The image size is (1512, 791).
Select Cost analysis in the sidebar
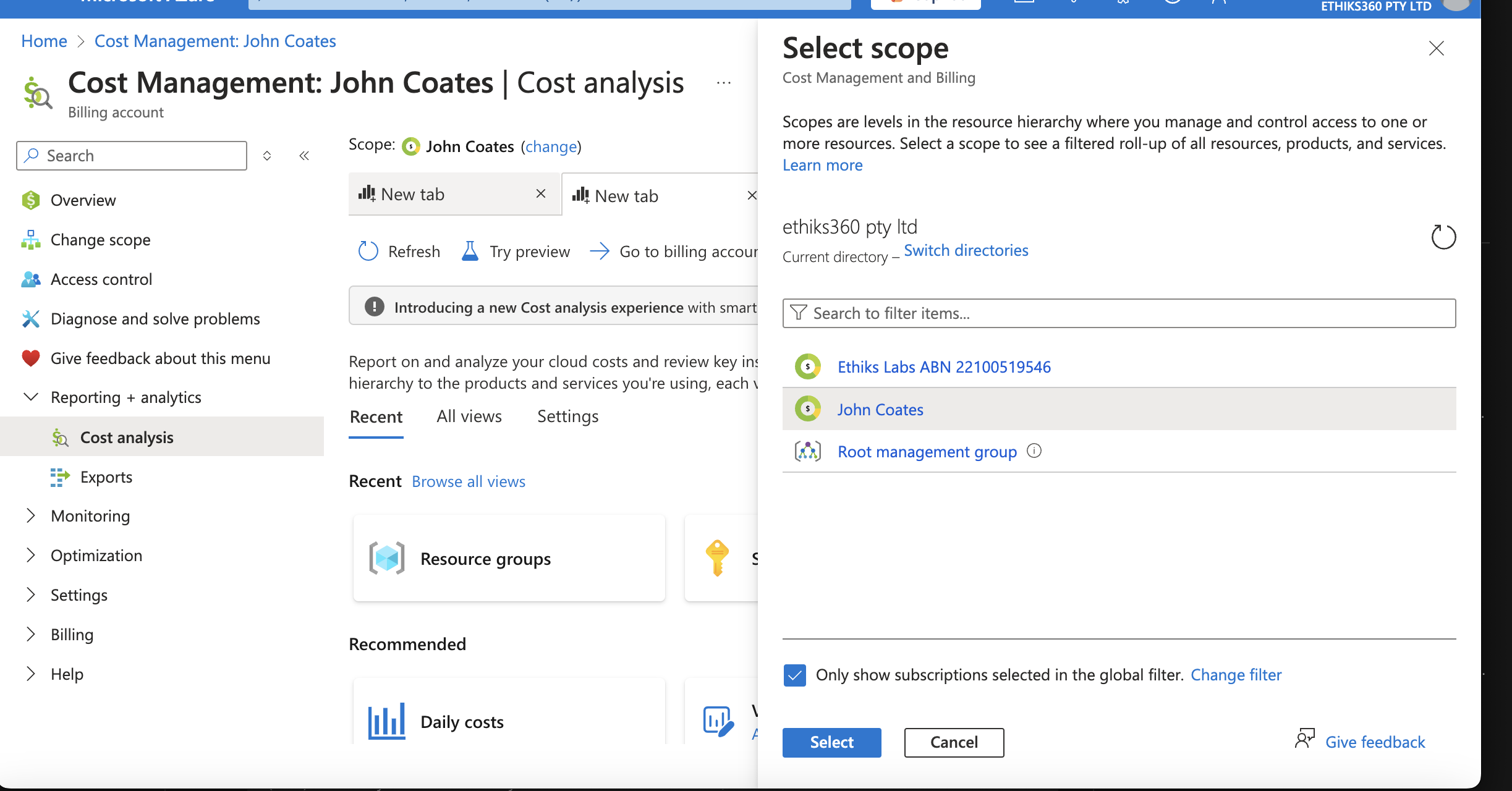(x=161, y=437)
